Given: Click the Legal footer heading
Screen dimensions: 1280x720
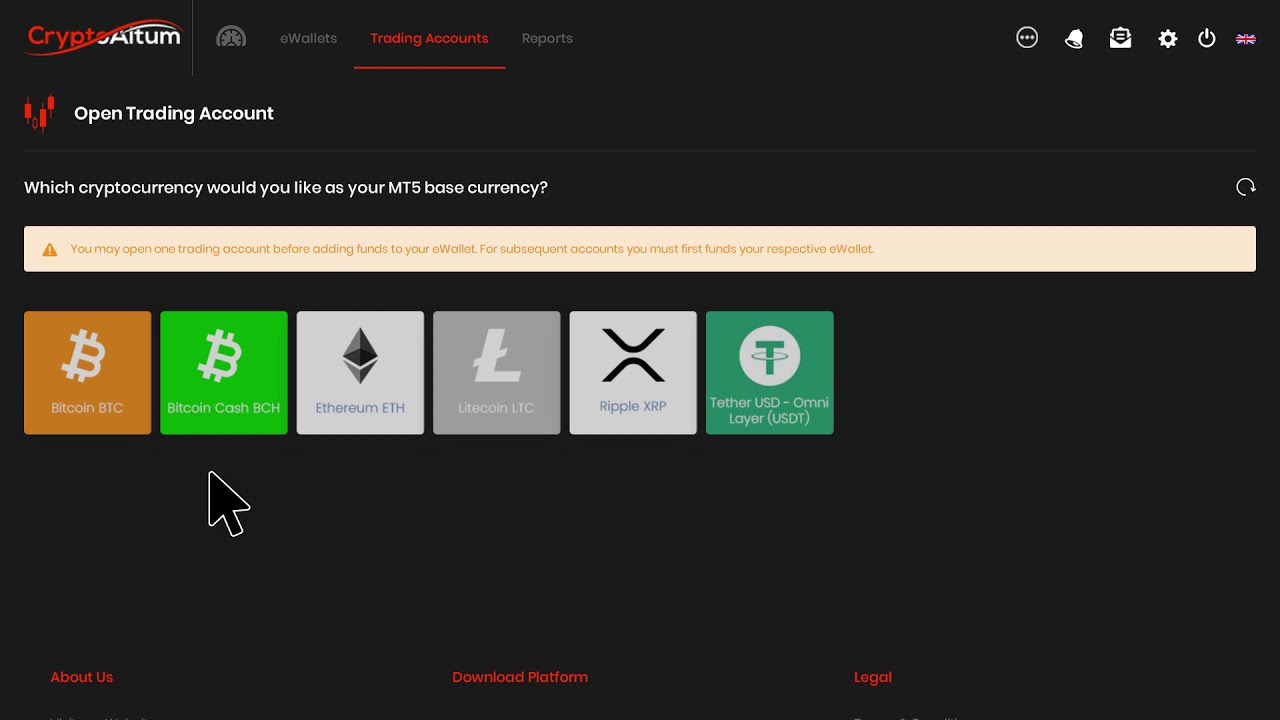Looking at the screenshot, I should [873, 677].
